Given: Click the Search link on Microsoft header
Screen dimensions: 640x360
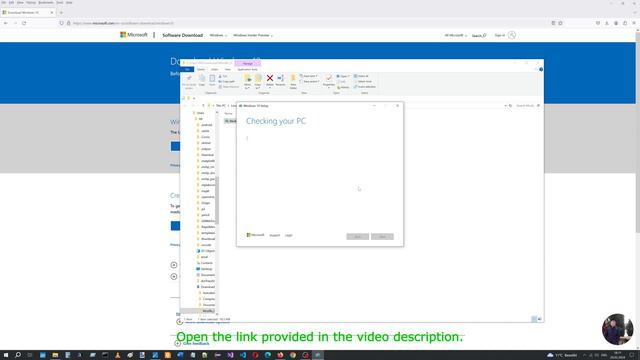Looking at the screenshot, I should pyautogui.click(x=479, y=36).
